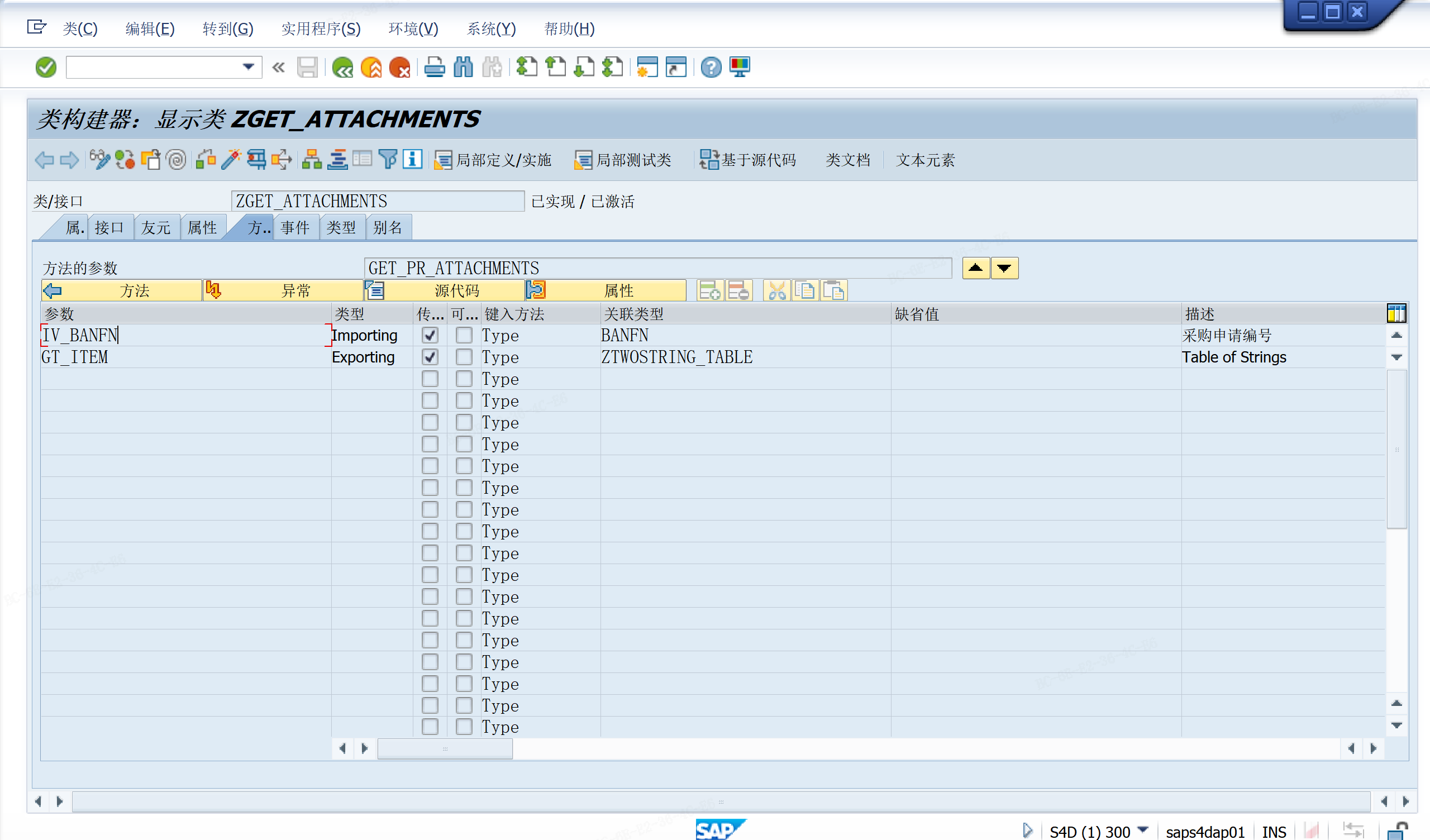The height and width of the screenshot is (840, 1430).
Task: Click the Where-used list icon
Action: click(282, 160)
